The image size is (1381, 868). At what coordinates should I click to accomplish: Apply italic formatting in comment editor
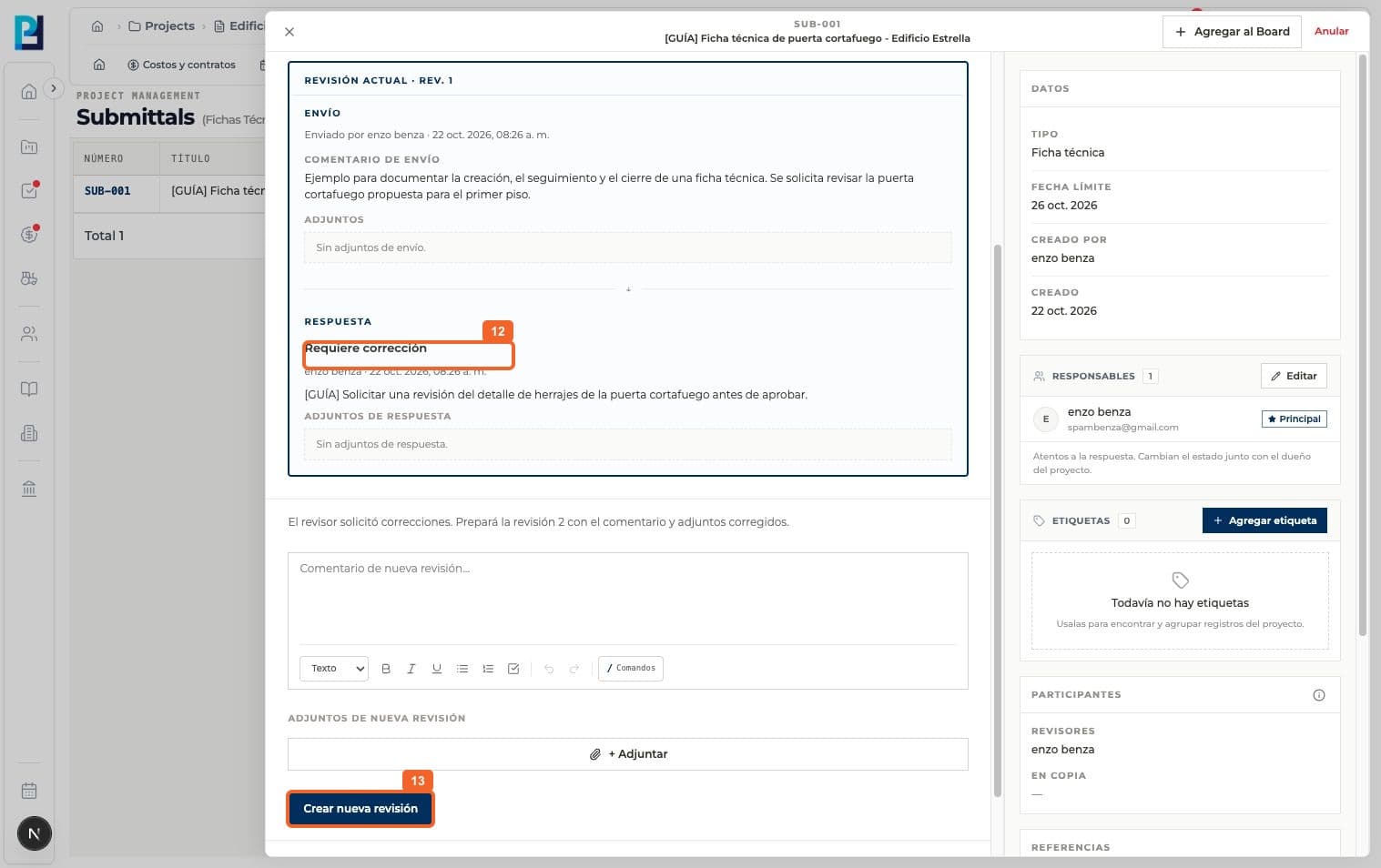411,669
